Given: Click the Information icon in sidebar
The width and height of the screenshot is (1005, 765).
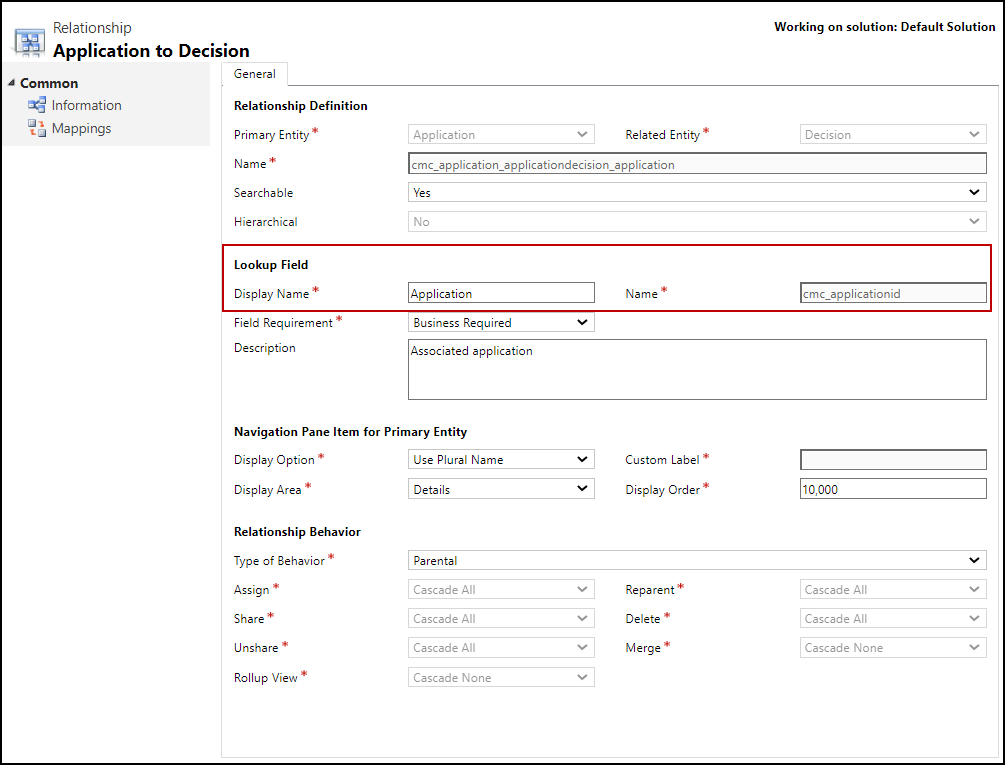Looking at the screenshot, I should coord(37,105).
